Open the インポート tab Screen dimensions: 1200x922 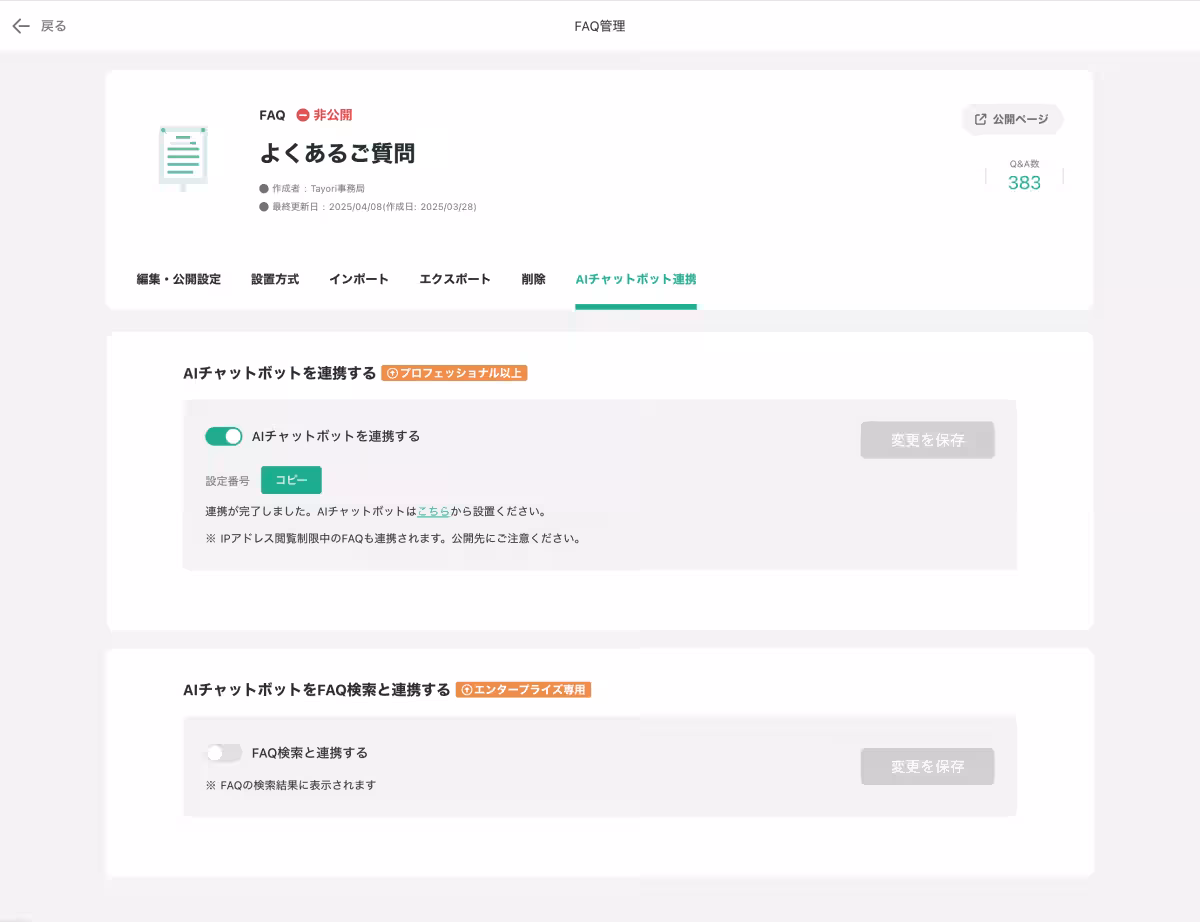pos(359,280)
